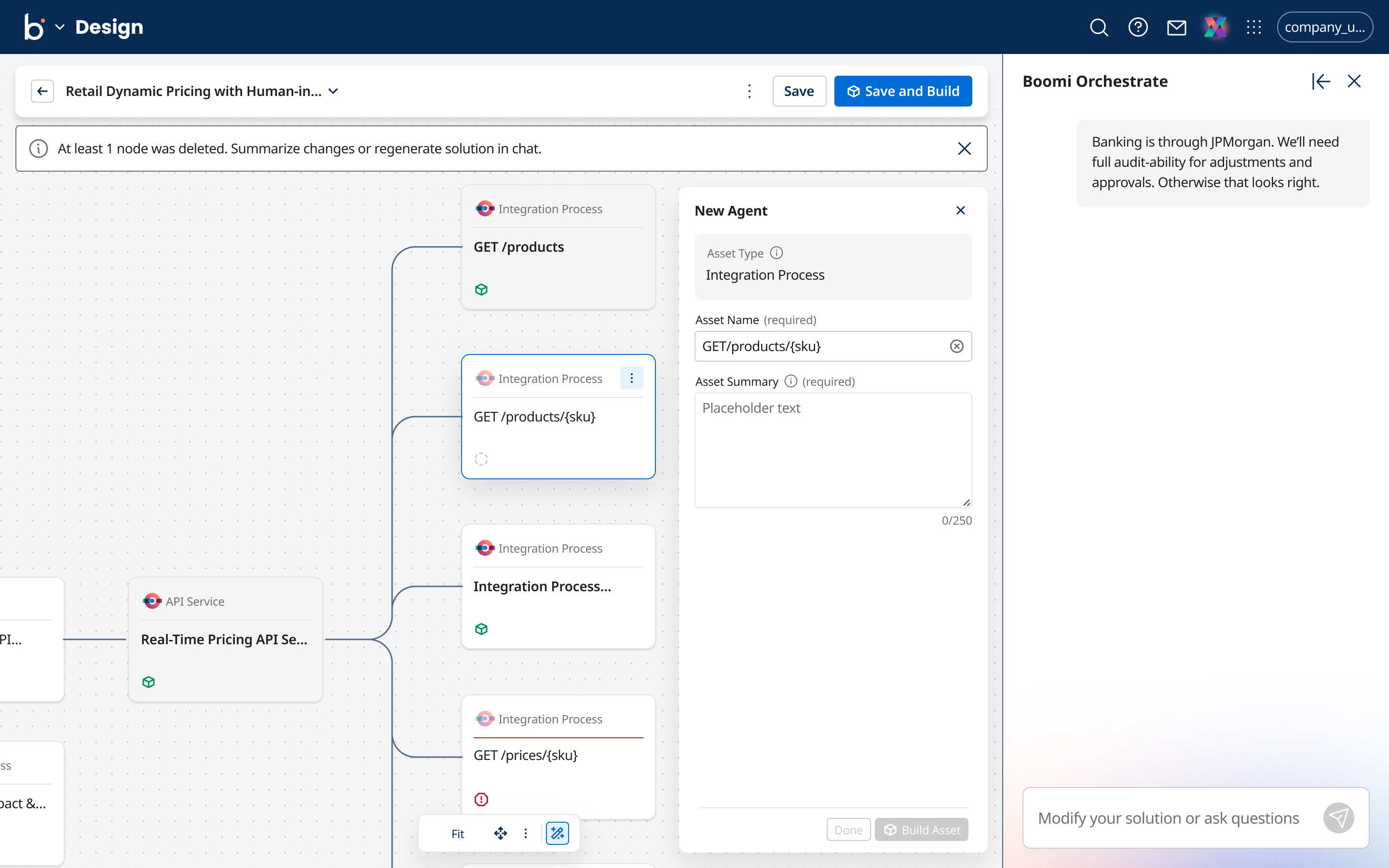Screen dimensions: 1389x868
Task: Open the solution more options menu
Action: 749,91
